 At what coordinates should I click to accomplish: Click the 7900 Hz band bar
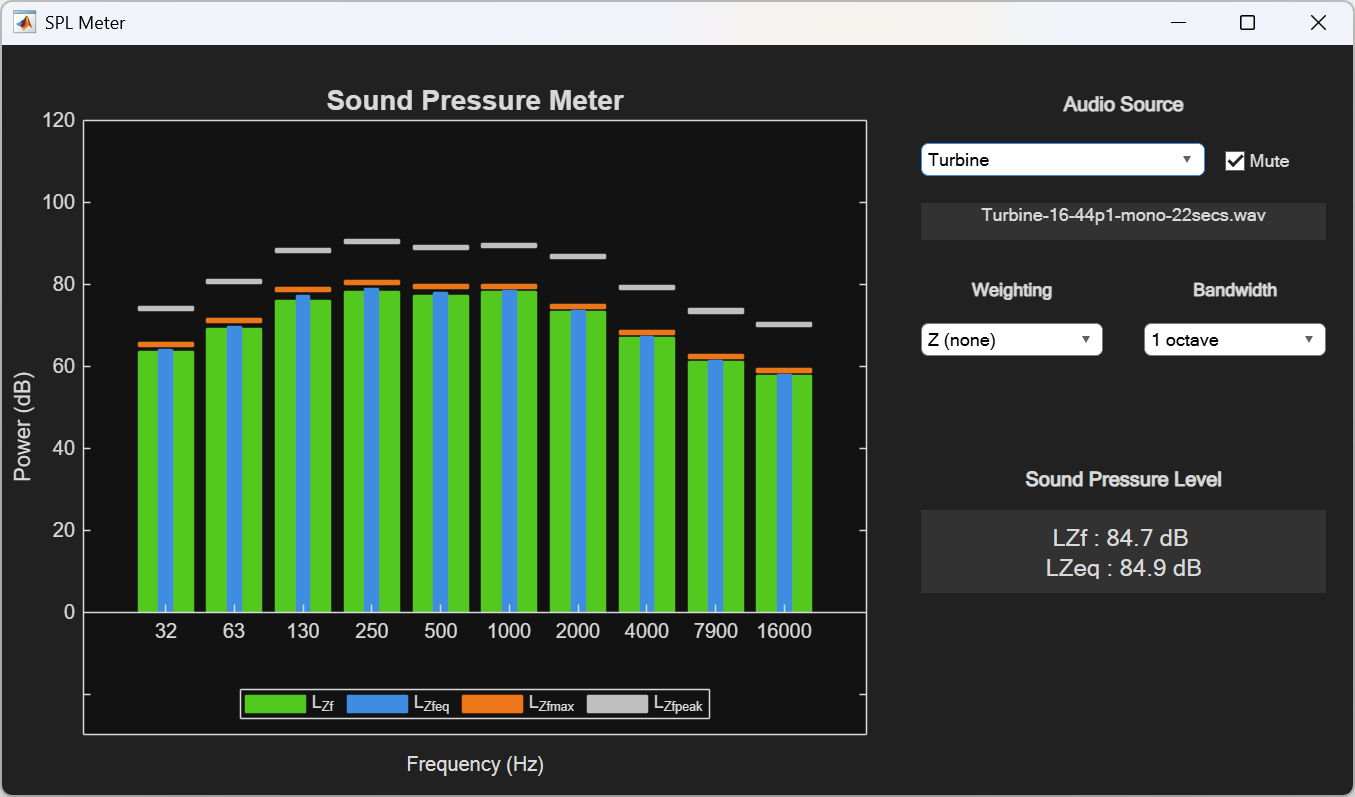point(716,486)
